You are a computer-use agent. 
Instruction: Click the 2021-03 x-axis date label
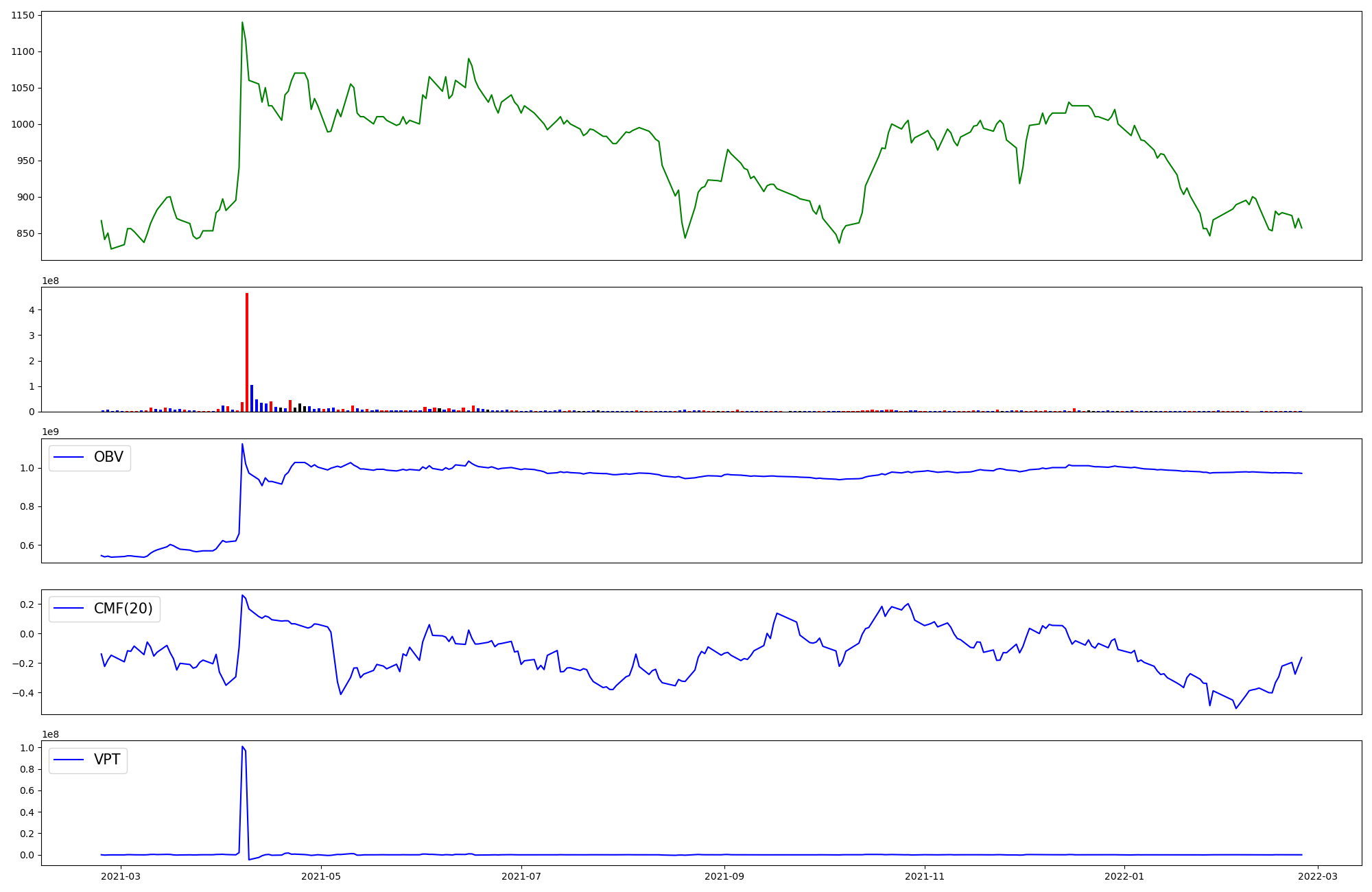(121, 876)
